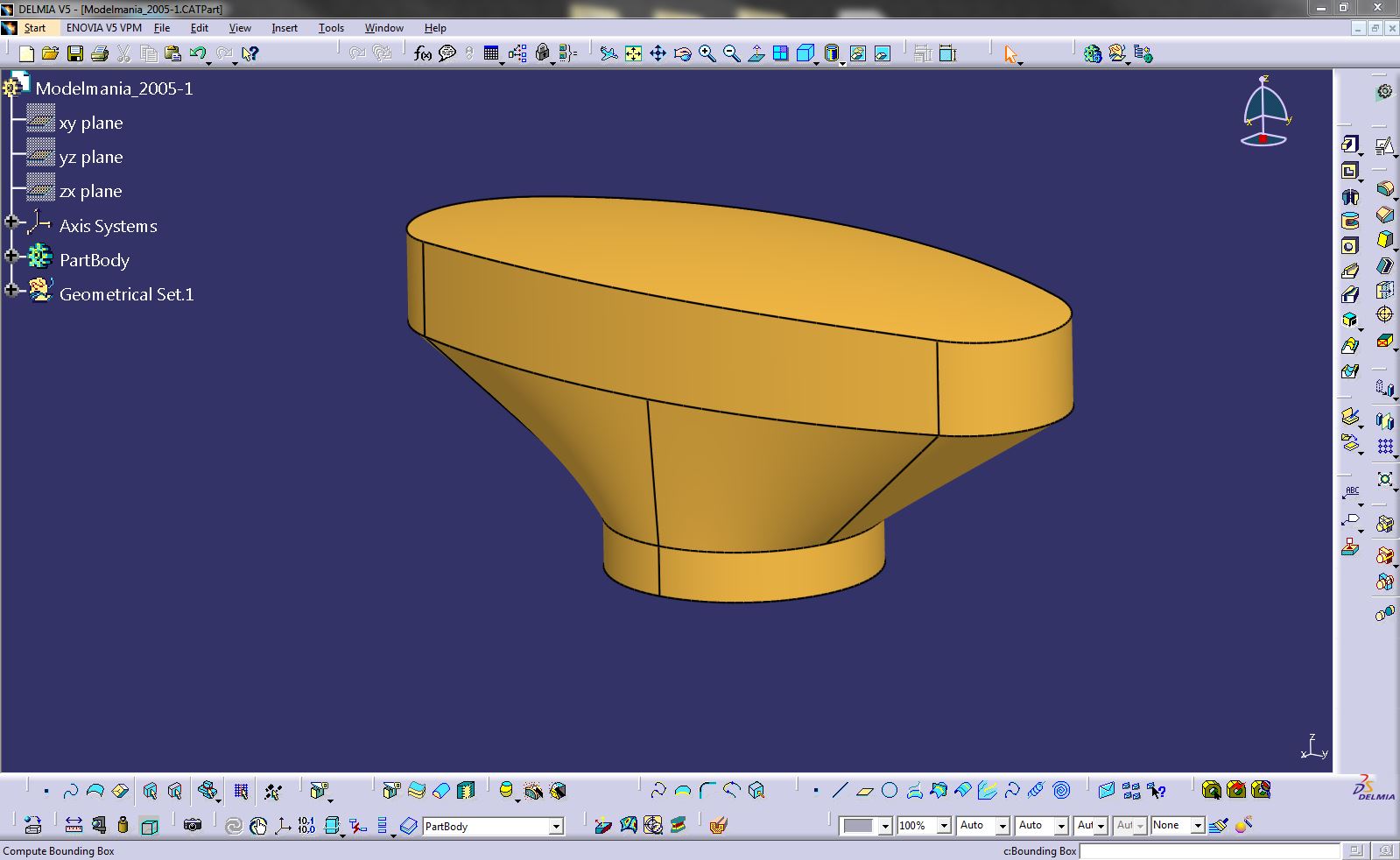This screenshot has width=1400, height=860.
Task: Open the Multi-View layout icon
Action: coord(780,53)
